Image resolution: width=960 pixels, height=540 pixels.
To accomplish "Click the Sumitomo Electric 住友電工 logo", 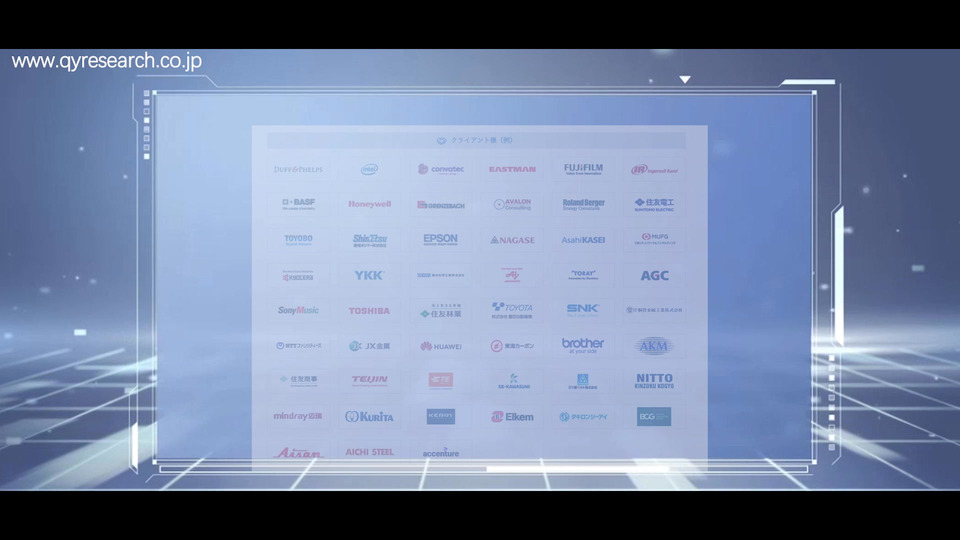I will click(x=654, y=204).
